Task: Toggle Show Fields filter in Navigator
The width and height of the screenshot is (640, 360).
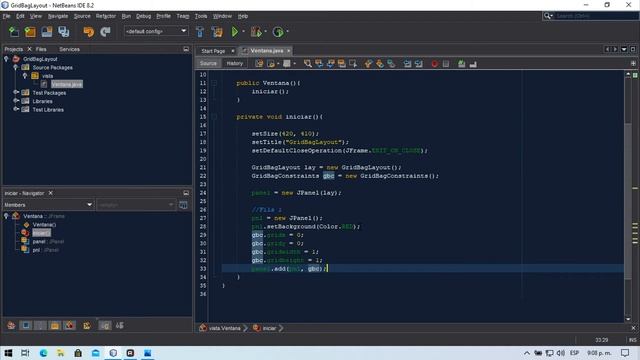Action: 26,325
